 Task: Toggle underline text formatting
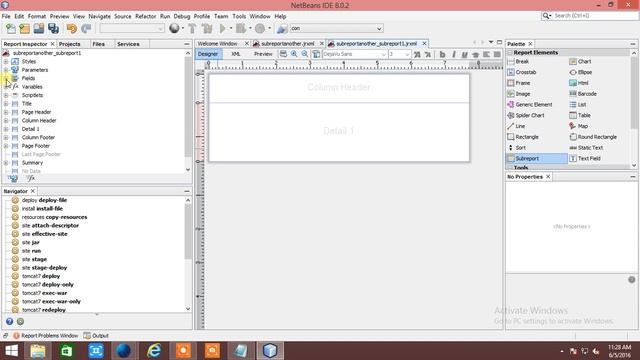(464, 54)
